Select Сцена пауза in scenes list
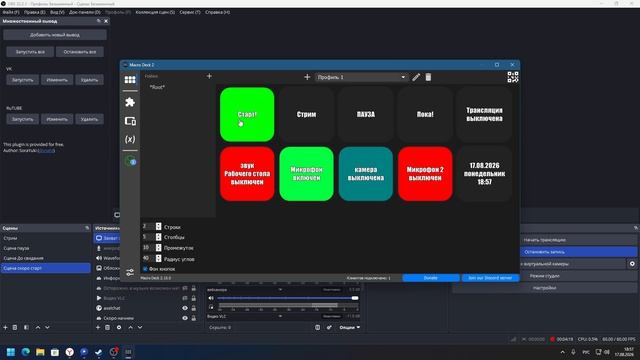Viewport: 640px width, 360px height. click(x=45, y=248)
